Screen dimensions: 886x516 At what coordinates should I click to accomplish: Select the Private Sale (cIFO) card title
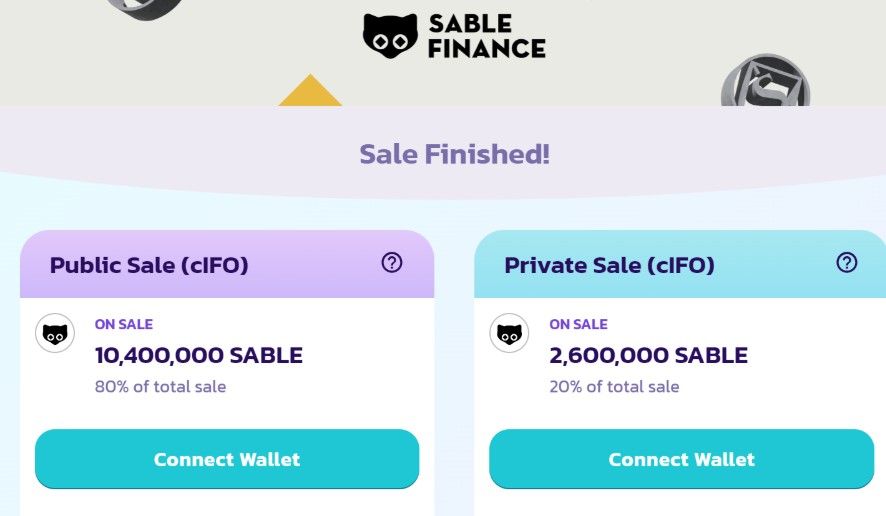pyautogui.click(x=609, y=265)
